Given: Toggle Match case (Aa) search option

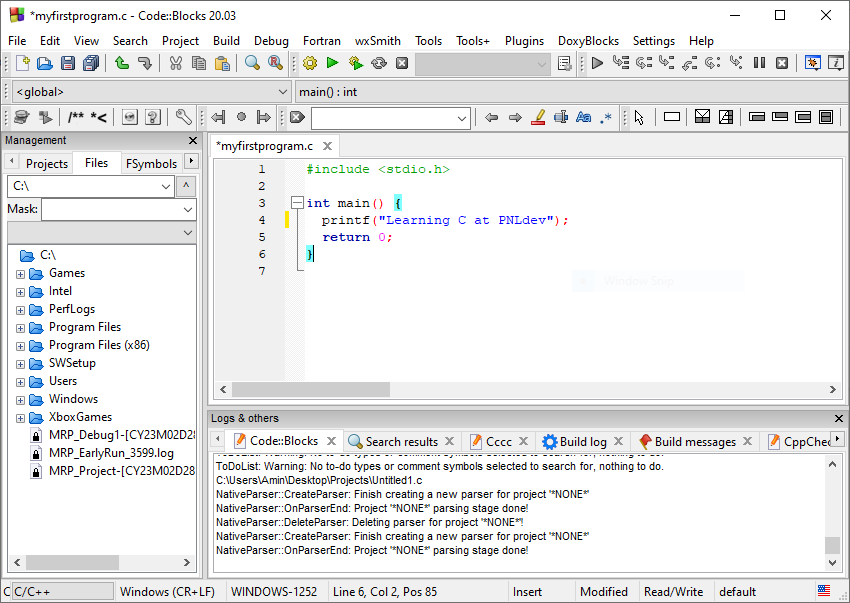Looking at the screenshot, I should click(584, 117).
